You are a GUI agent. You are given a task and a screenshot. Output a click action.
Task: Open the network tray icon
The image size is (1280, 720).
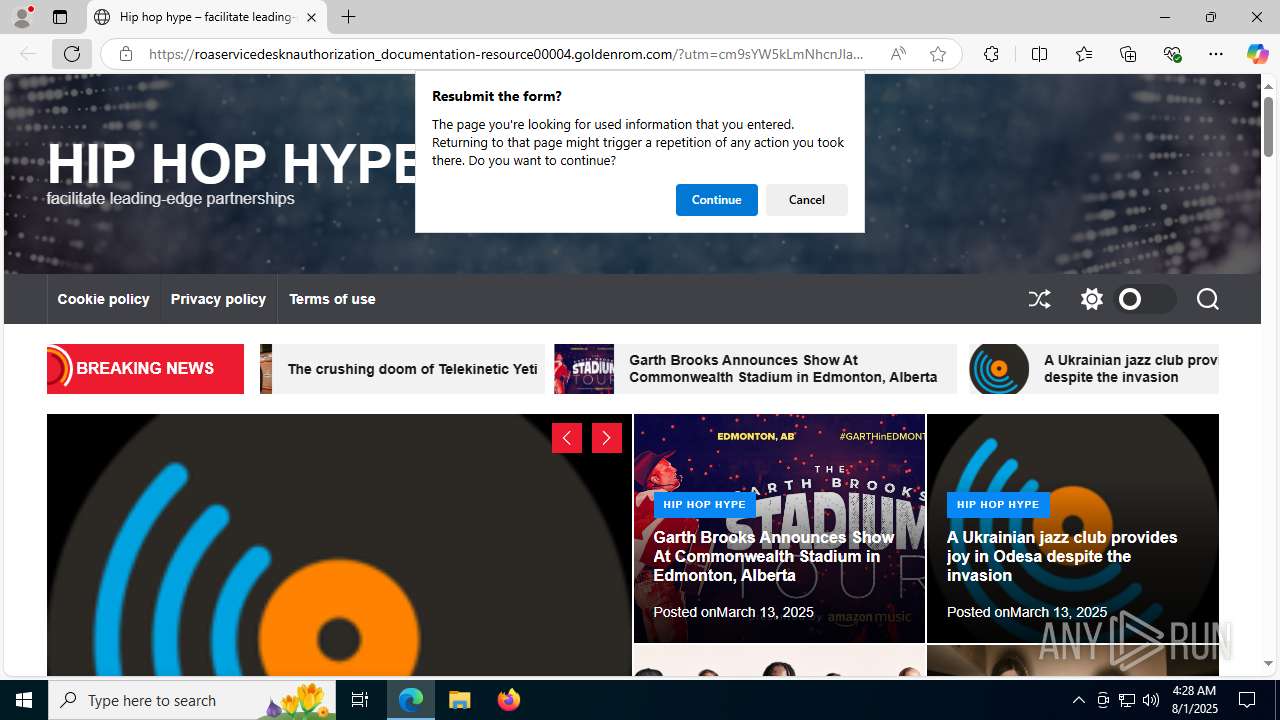click(1126, 700)
